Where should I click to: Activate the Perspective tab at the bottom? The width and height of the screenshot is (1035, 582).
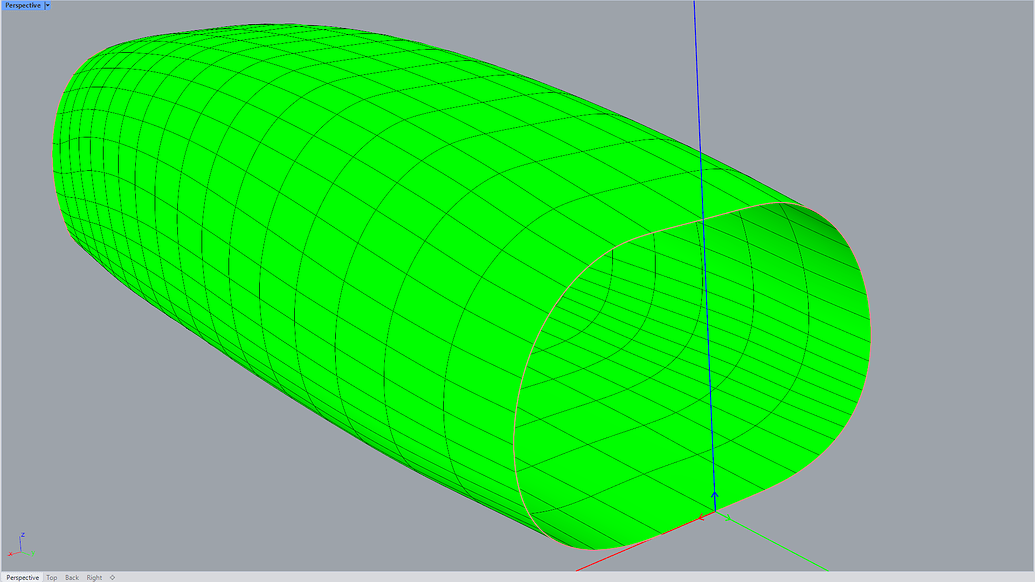click(x=21, y=577)
